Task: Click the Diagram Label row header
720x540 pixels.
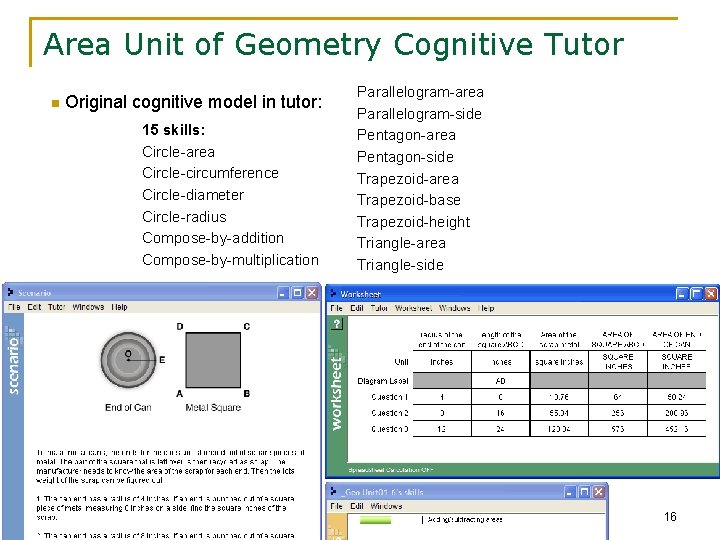Action: (383, 381)
